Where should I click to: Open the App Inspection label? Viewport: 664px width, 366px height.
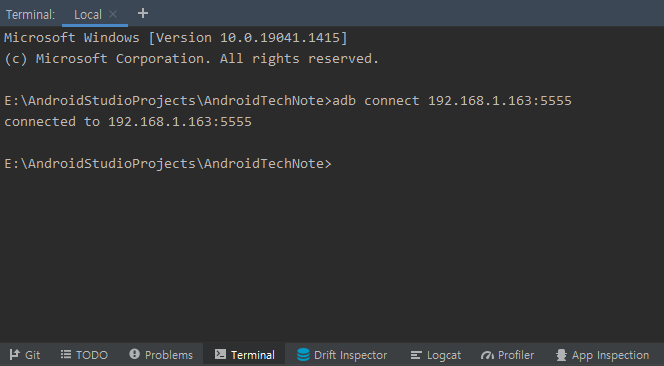tap(610, 355)
